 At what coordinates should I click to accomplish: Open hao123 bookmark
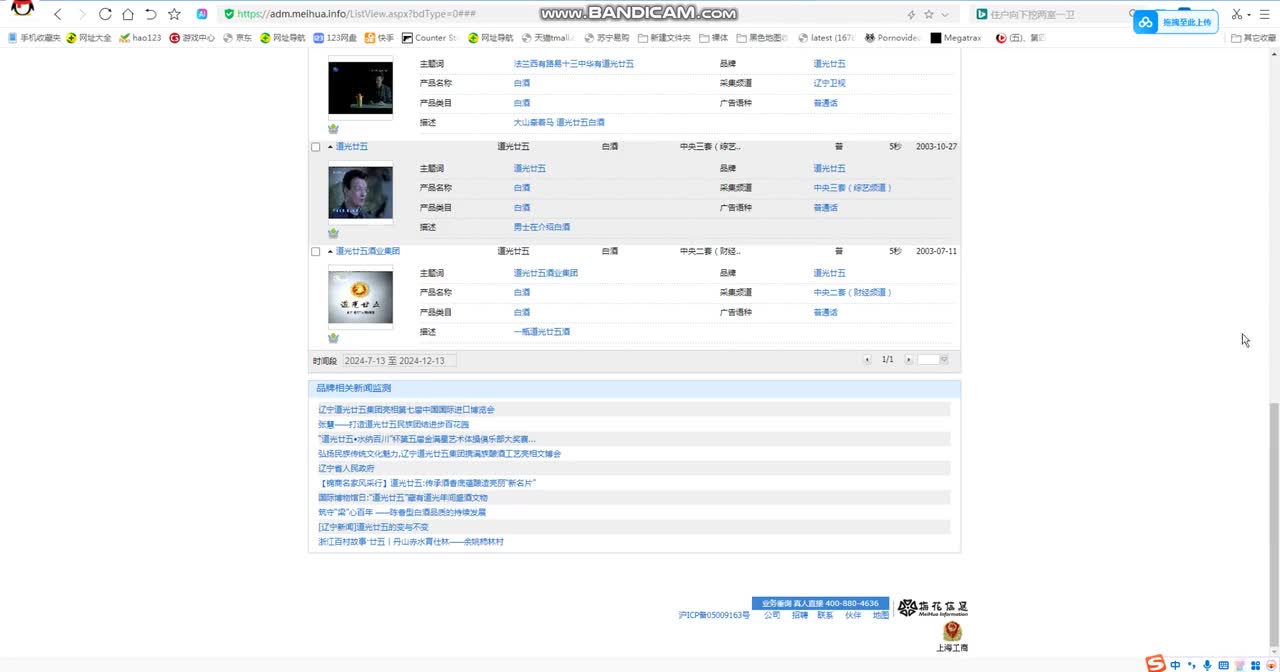point(140,38)
